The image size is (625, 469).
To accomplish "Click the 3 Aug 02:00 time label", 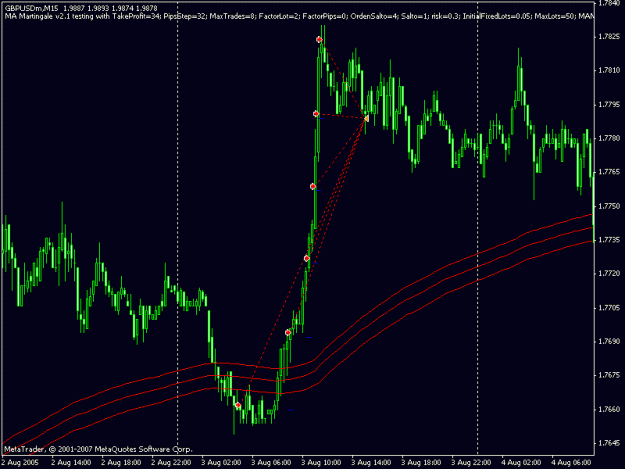I will pyautogui.click(x=221, y=463).
